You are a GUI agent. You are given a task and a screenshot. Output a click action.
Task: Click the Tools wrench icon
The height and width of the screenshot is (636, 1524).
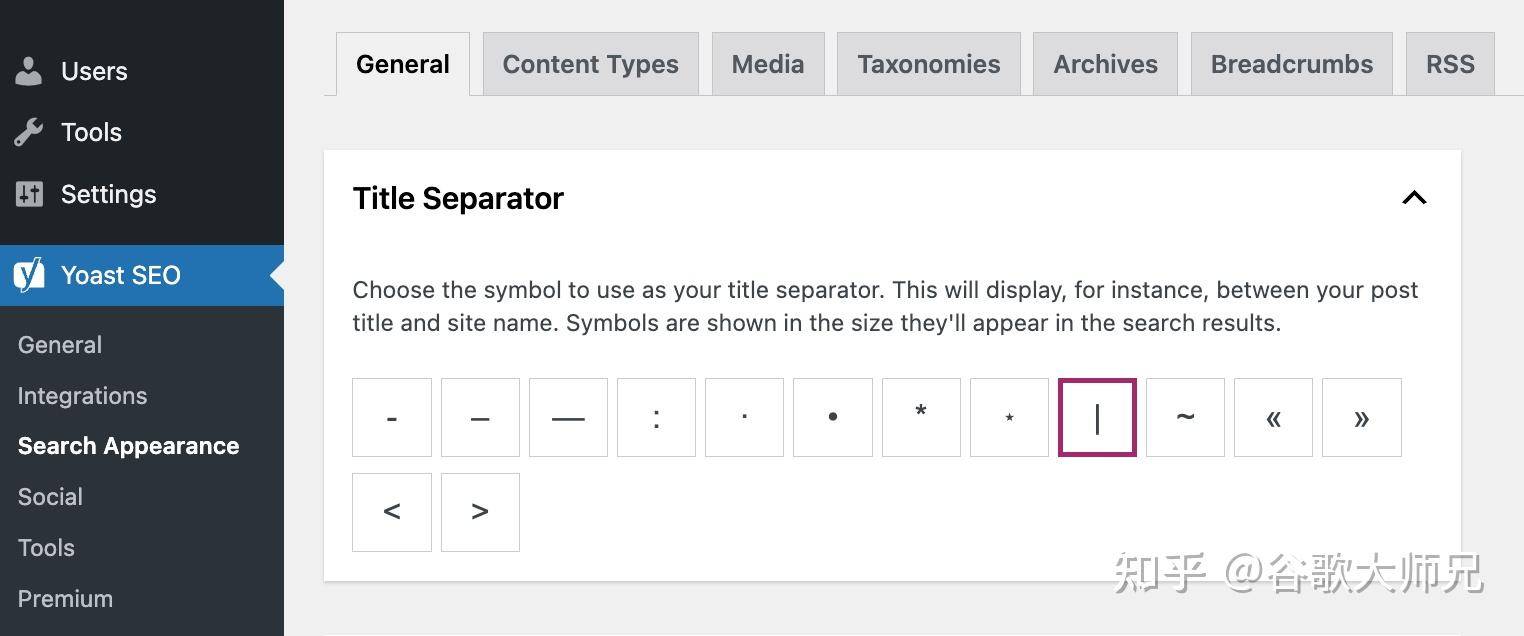(29, 132)
